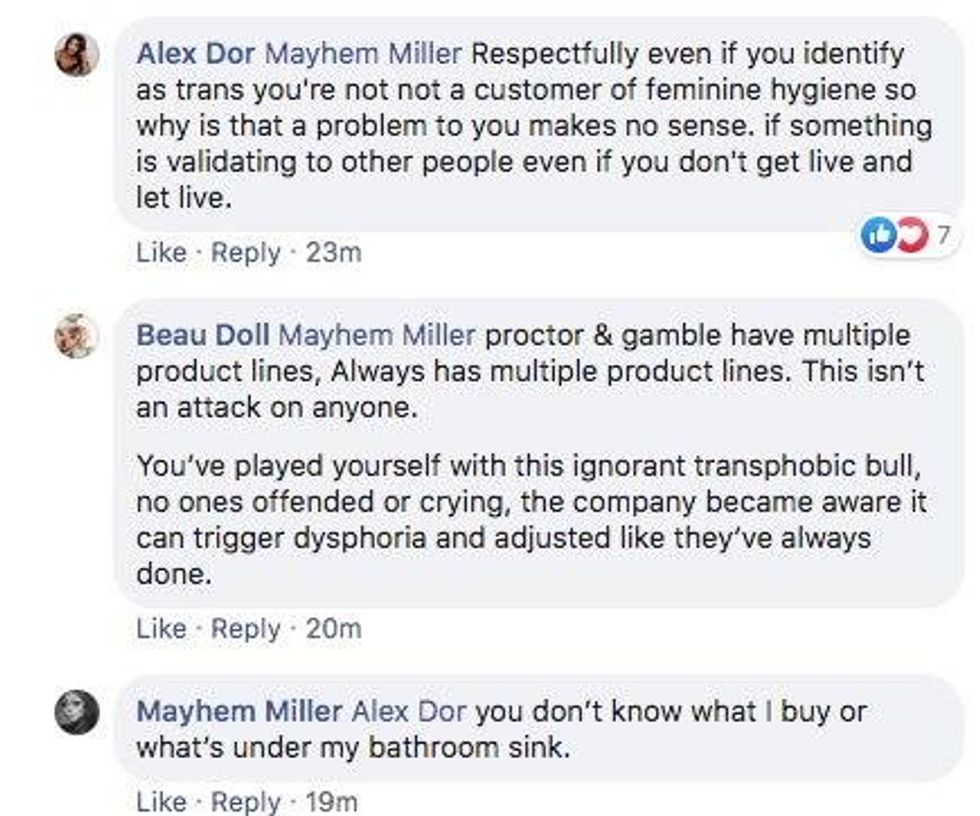This screenshot has height=816, width=980.
Task: Open the 23m timestamp link
Action: pyautogui.click(x=333, y=253)
